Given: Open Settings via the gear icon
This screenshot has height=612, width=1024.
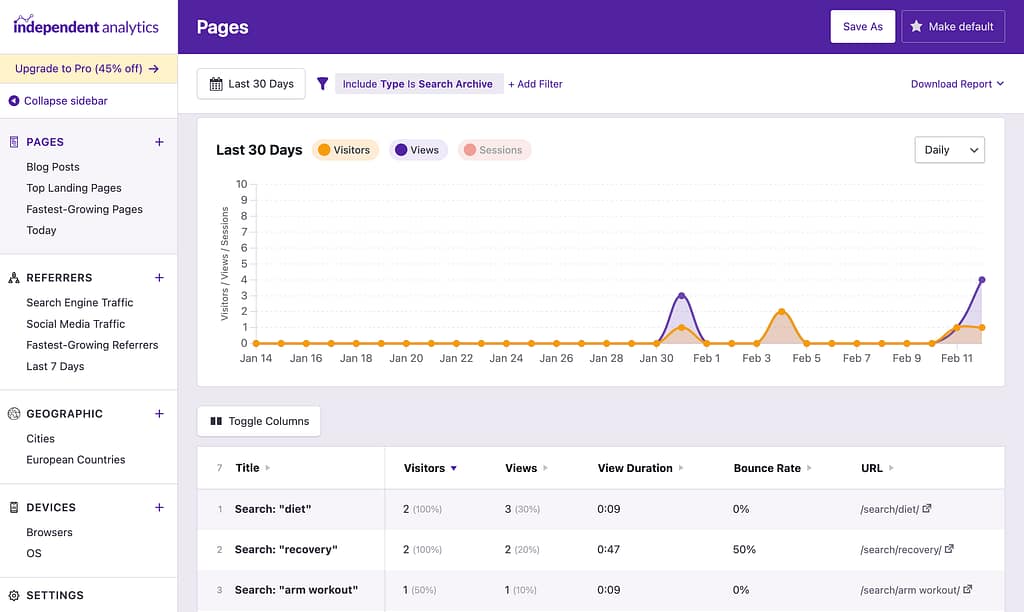Looking at the screenshot, I should click(12, 595).
